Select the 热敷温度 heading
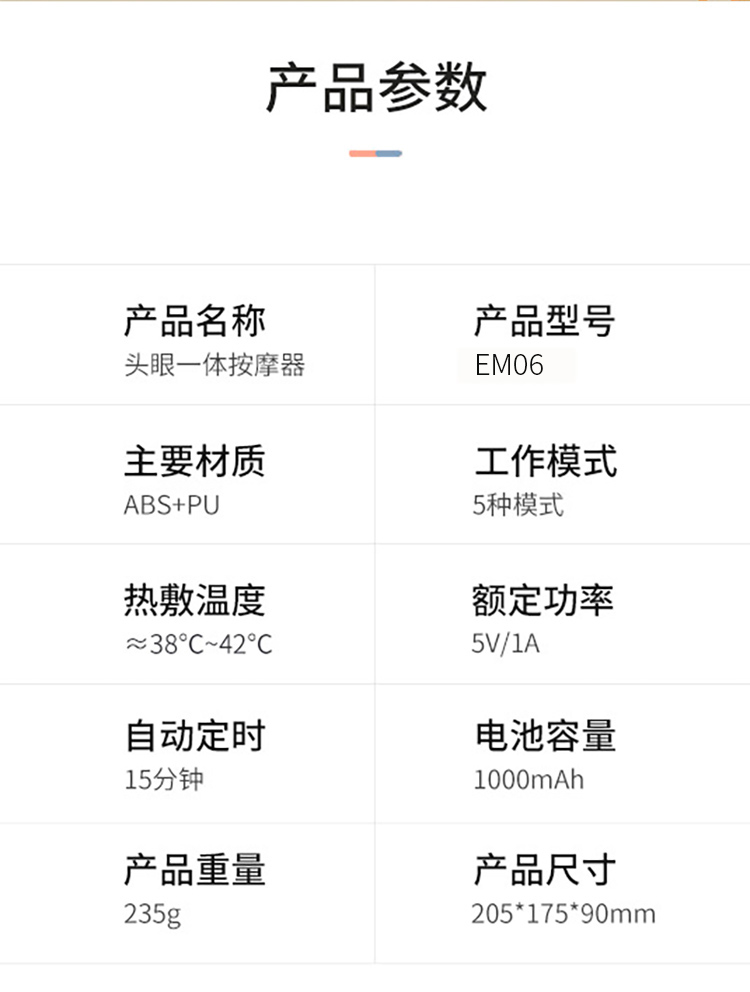 (x=195, y=600)
